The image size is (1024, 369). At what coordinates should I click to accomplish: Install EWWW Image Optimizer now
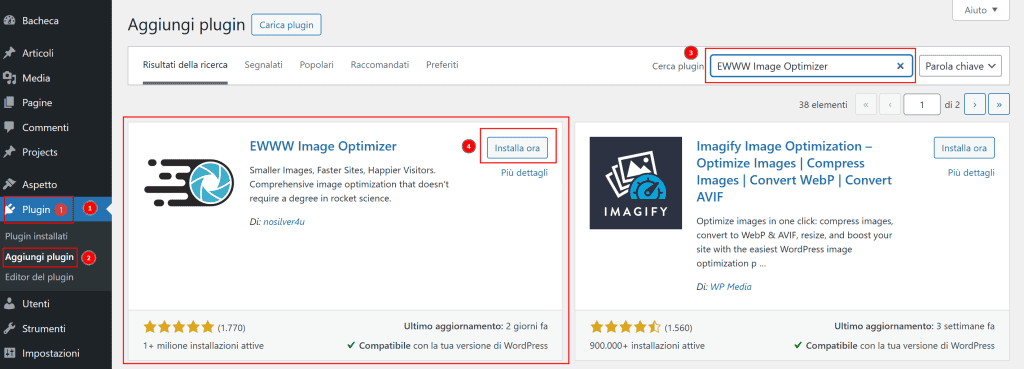pyautogui.click(x=517, y=148)
